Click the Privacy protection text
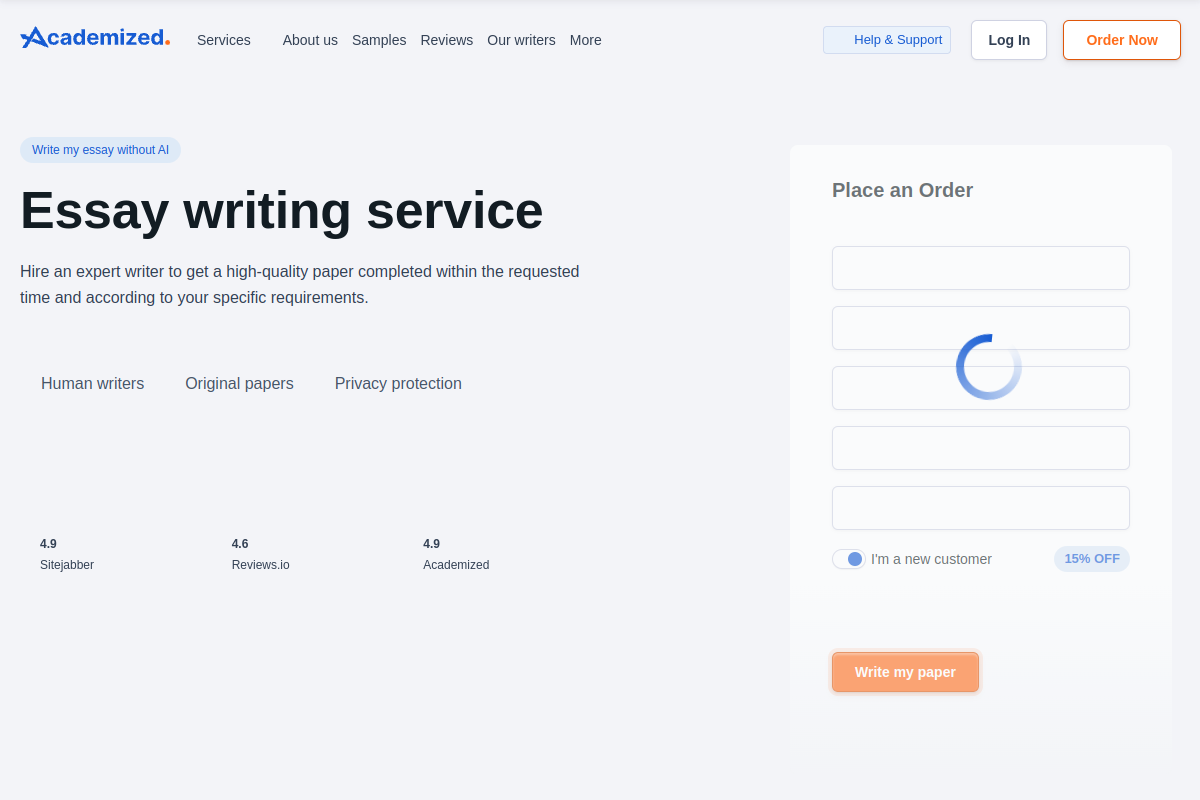 tap(398, 384)
